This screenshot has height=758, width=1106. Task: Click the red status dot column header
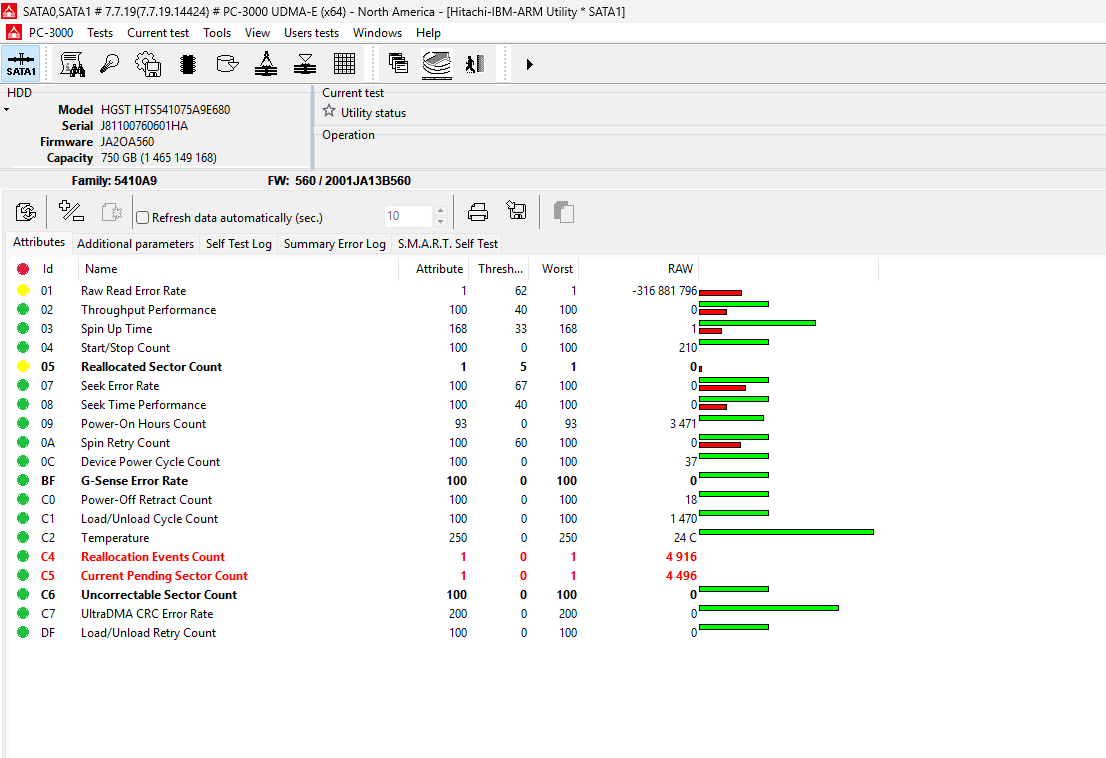click(x=23, y=269)
